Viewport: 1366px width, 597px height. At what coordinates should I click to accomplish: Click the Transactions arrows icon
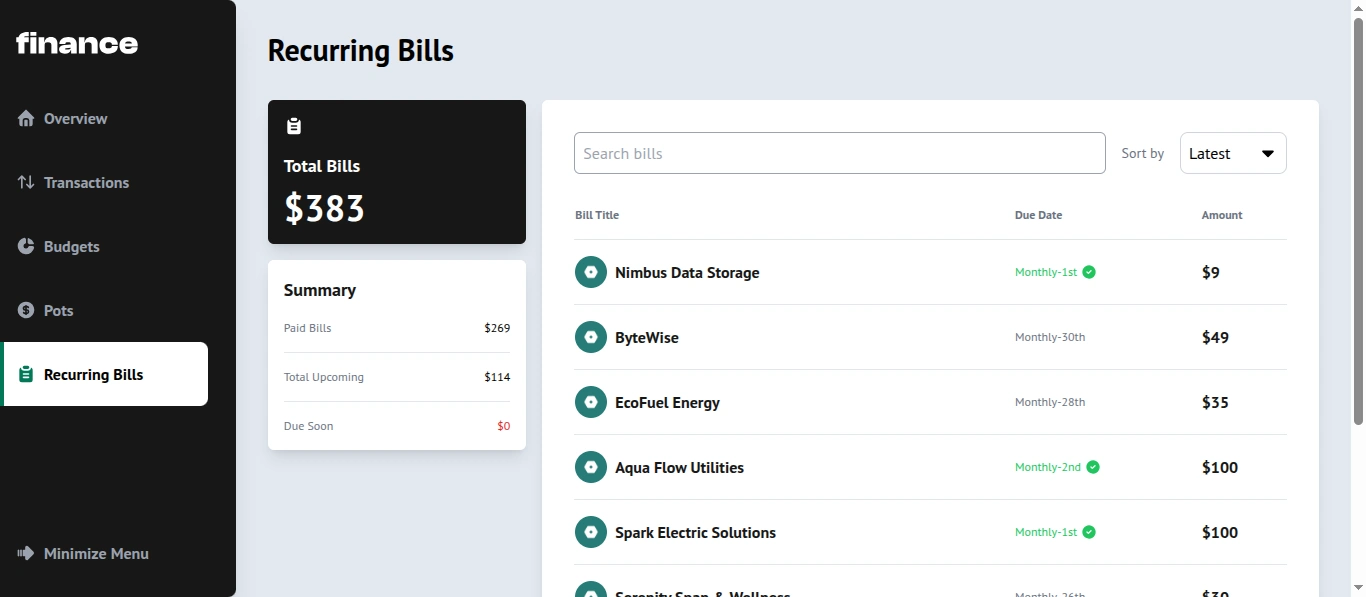click(26, 182)
